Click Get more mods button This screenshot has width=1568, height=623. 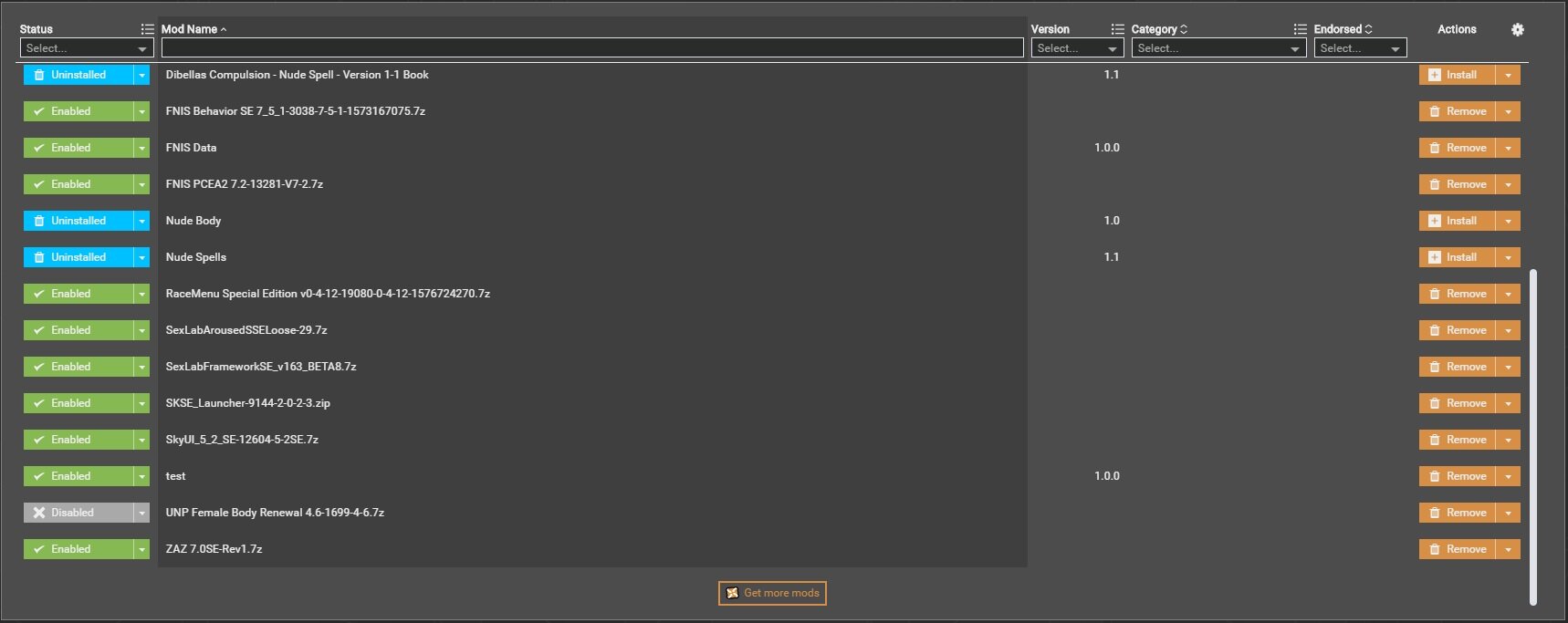772,593
